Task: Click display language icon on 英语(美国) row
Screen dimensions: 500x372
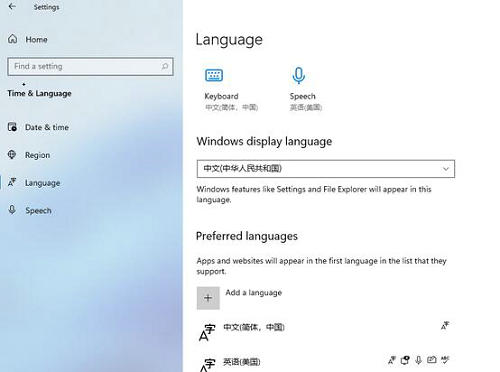Action: point(392,360)
